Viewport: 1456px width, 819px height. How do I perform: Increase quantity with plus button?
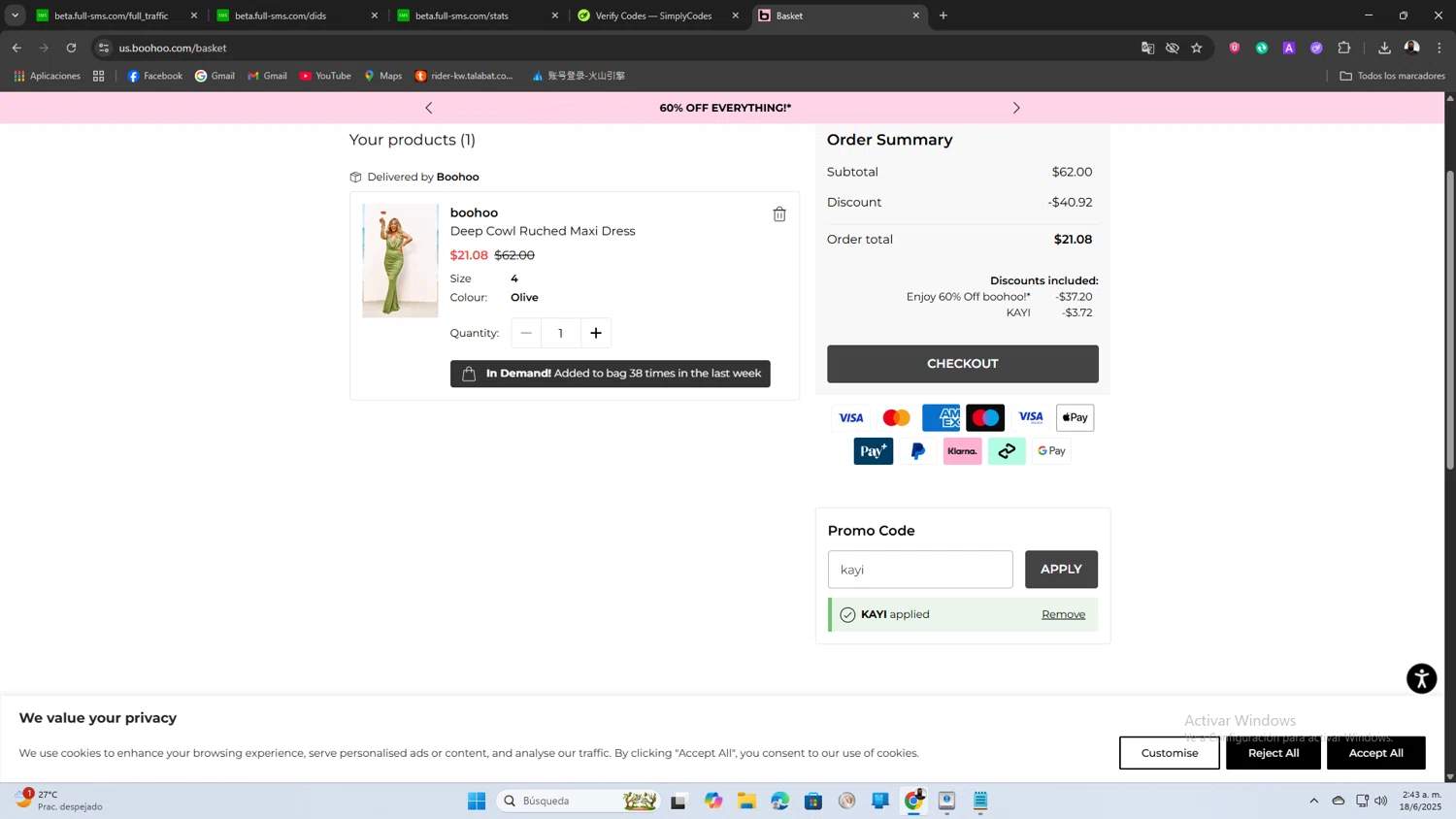[596, 333]
